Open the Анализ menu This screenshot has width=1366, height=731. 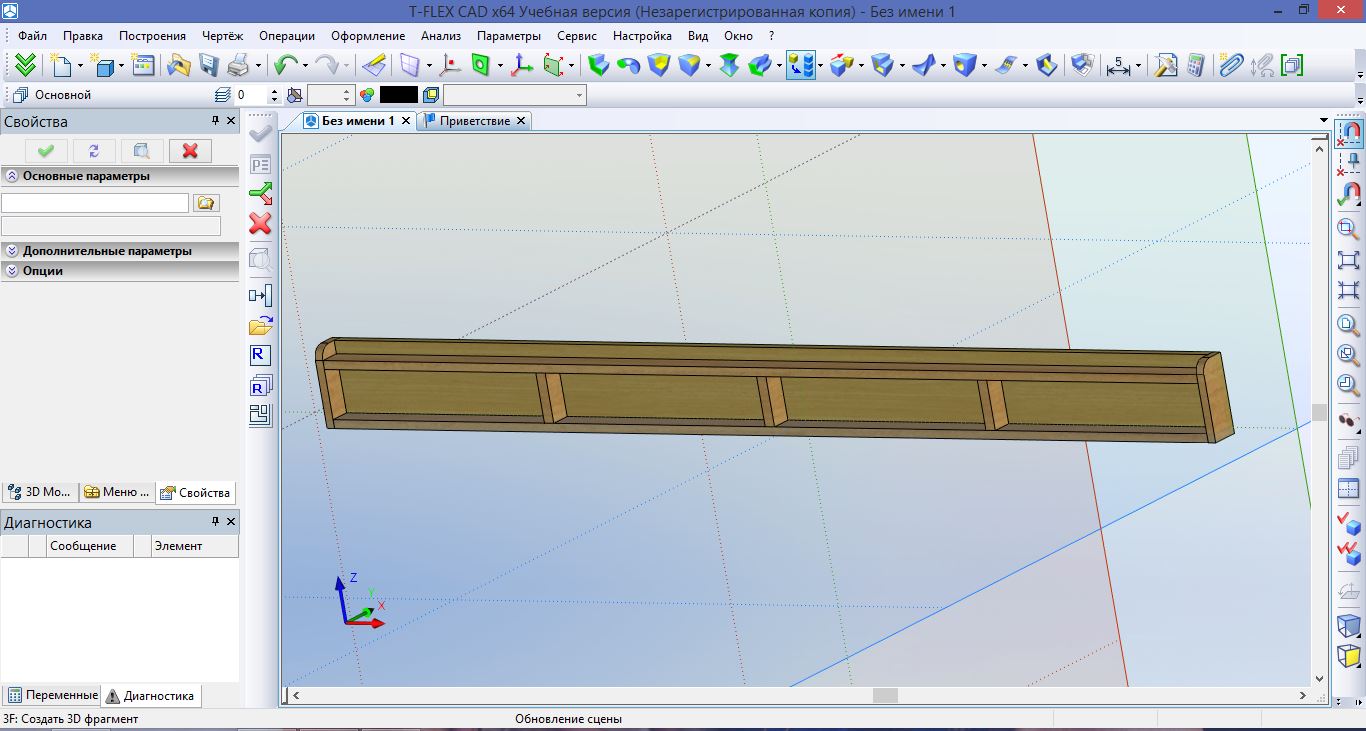[x=441, y=35]
